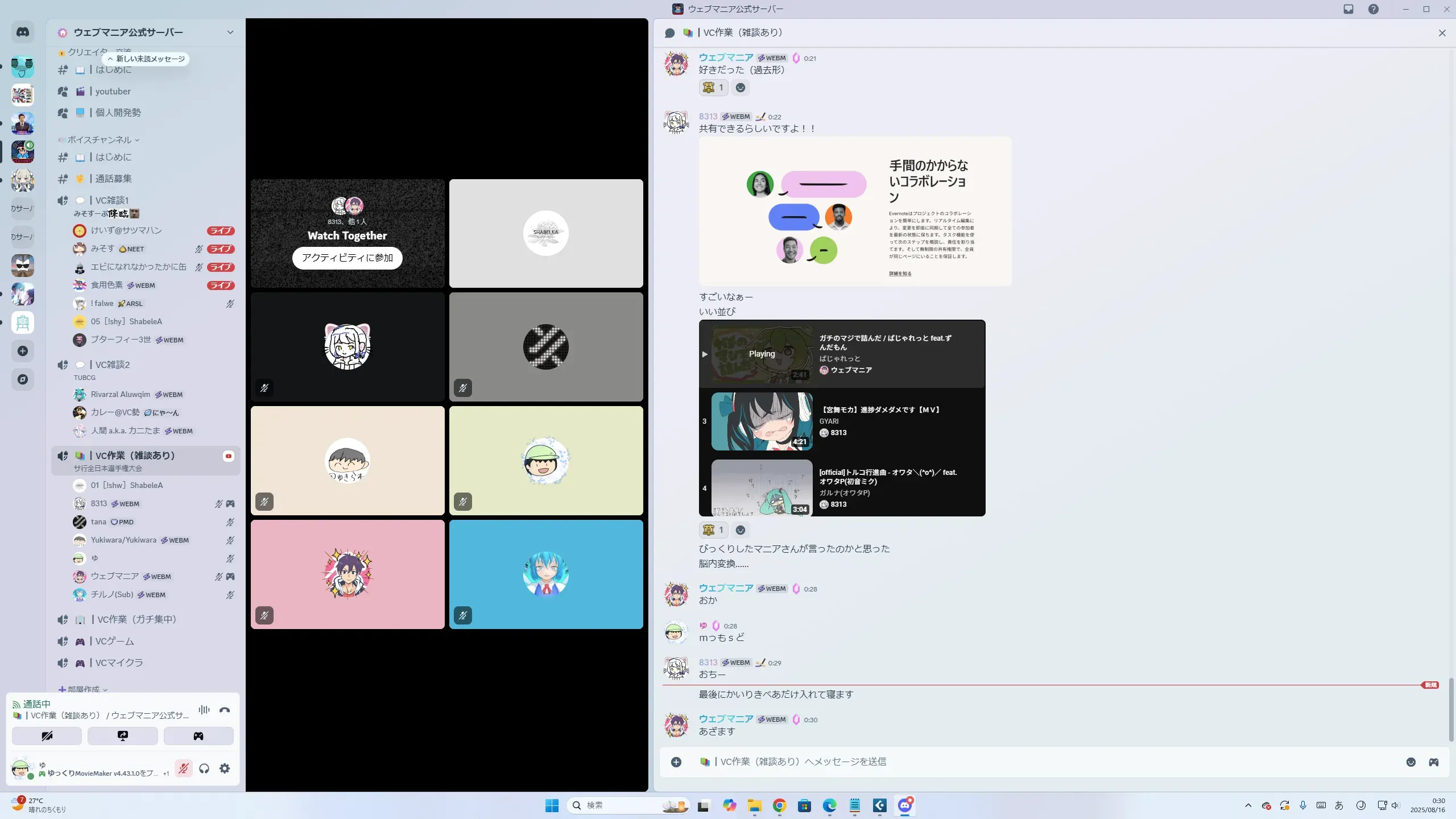
Task: Open user settings gear icon
Action: [x=225, y=768]
